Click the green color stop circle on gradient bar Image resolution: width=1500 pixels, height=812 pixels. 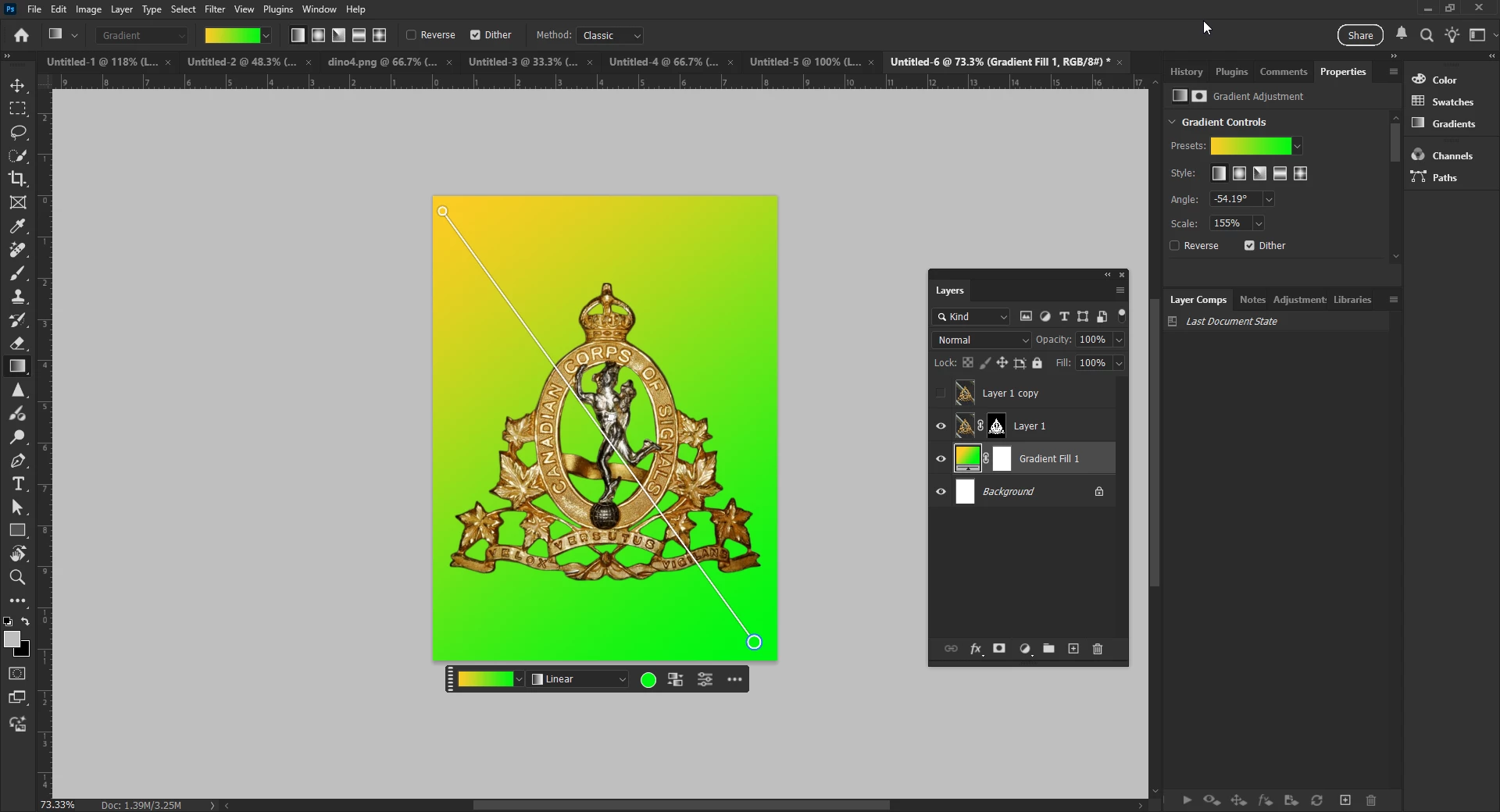[648, 680]
